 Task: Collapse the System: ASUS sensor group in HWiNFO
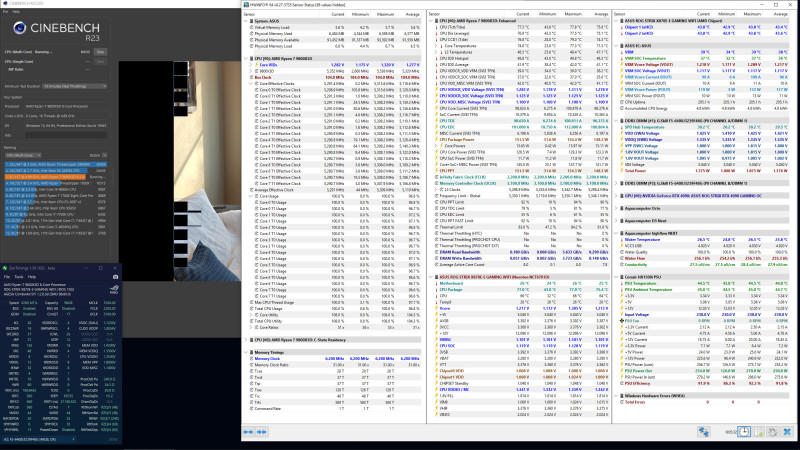246,21
